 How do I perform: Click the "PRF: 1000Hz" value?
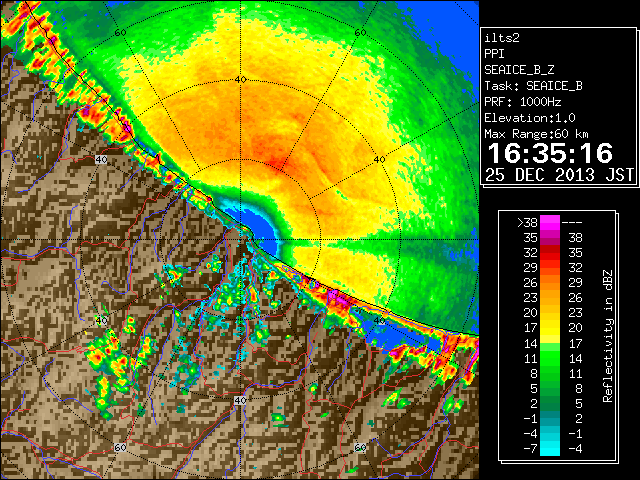522,102
